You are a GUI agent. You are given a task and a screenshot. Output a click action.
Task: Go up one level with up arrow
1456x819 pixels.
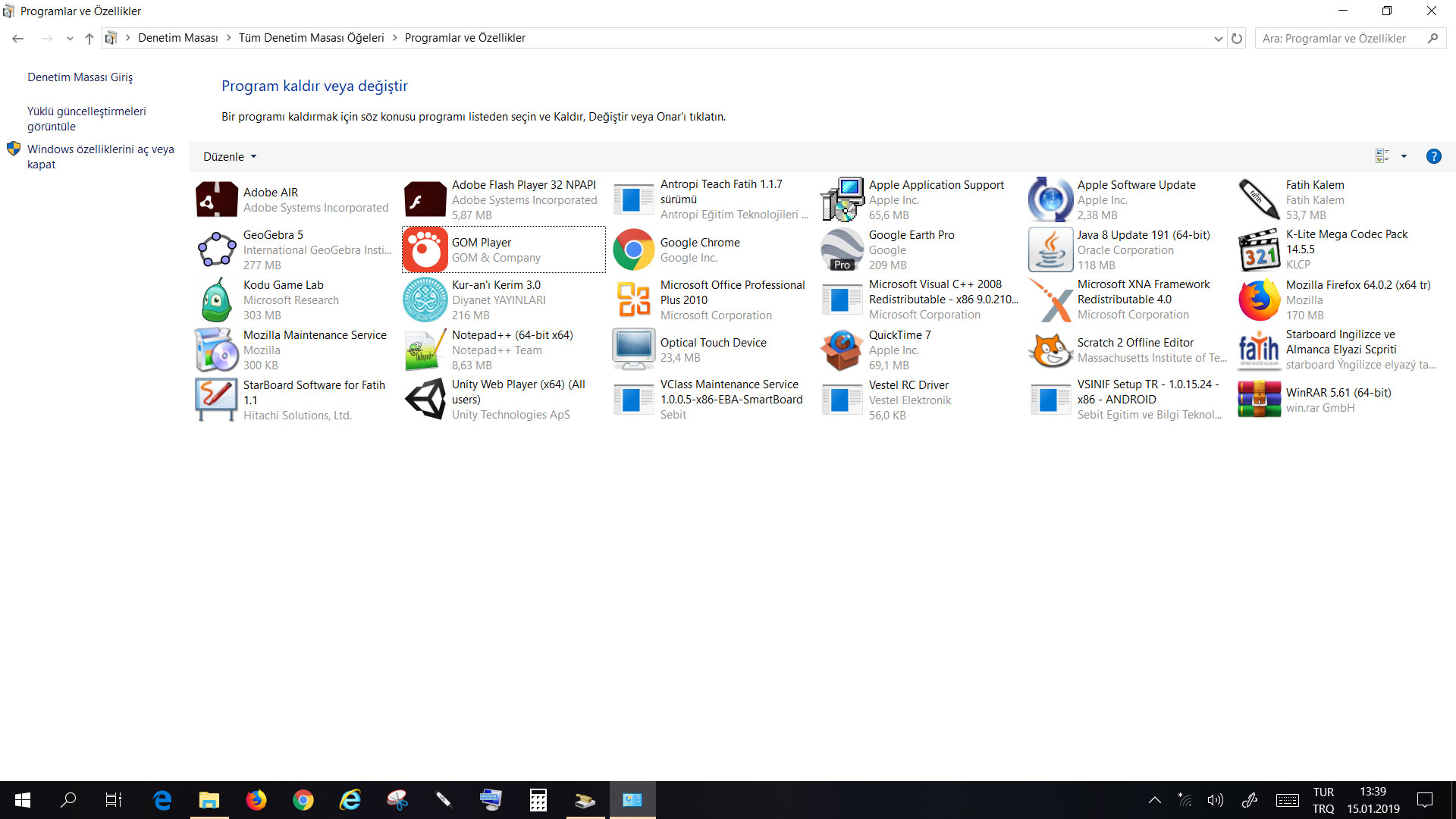(89, 39)
